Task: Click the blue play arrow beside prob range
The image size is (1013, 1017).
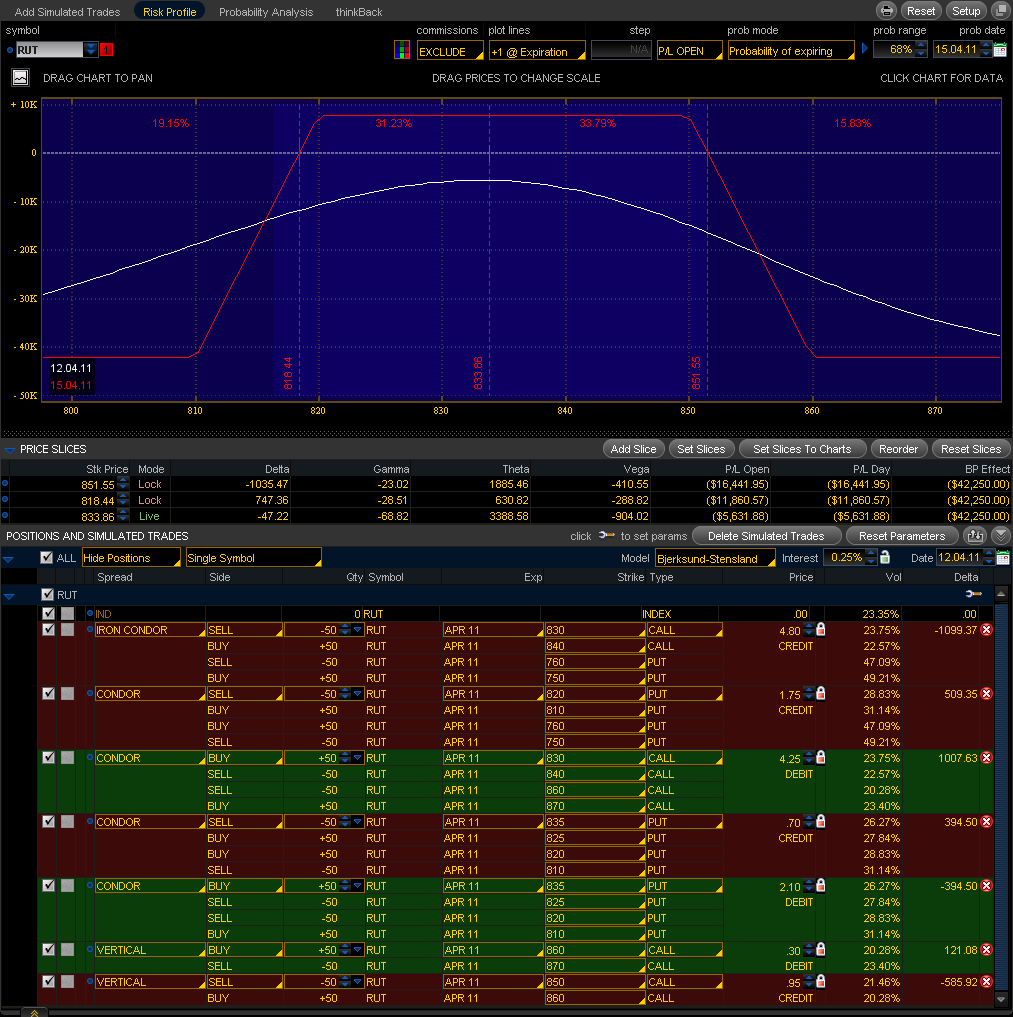Action: pos(864,49)
